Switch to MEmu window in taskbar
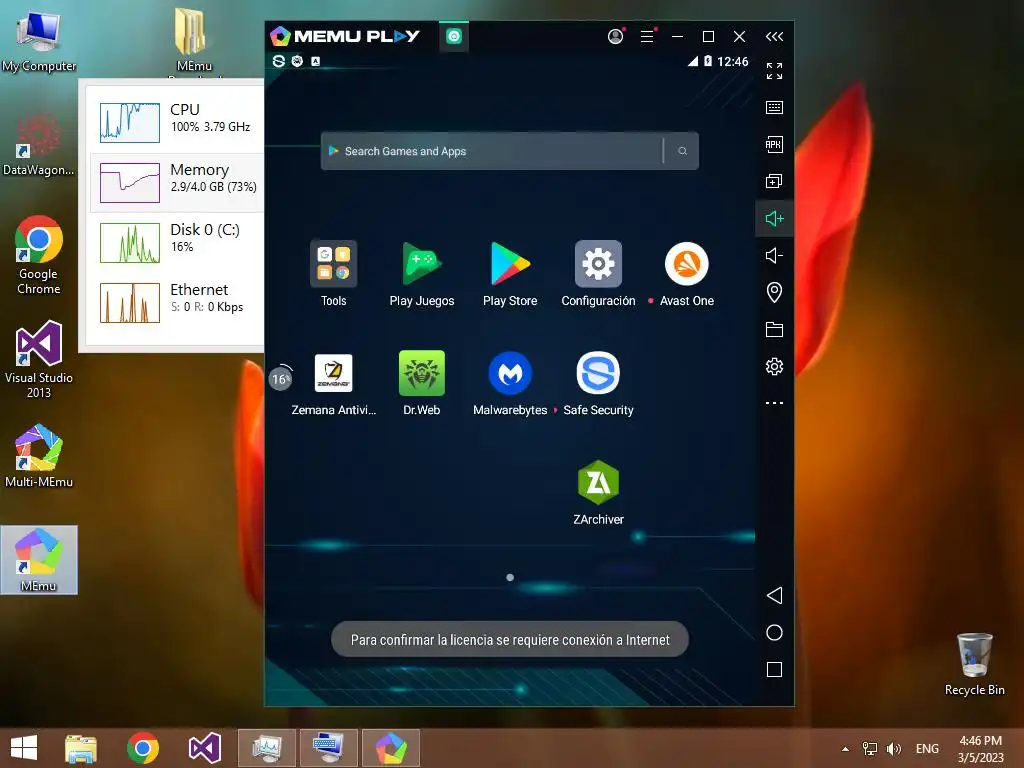 point(391,748)
